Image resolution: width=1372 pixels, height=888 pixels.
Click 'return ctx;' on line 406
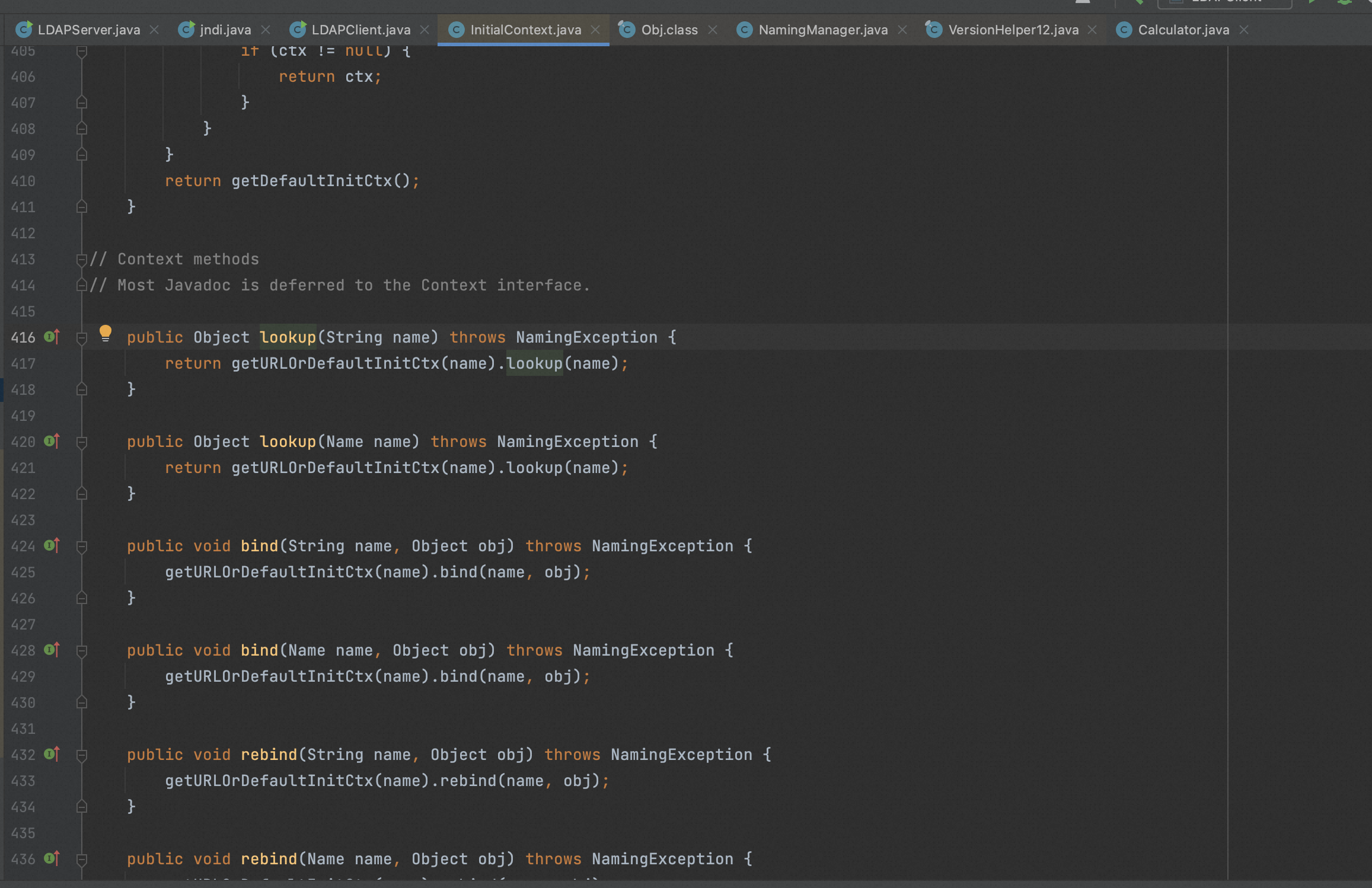click(330, 76)
